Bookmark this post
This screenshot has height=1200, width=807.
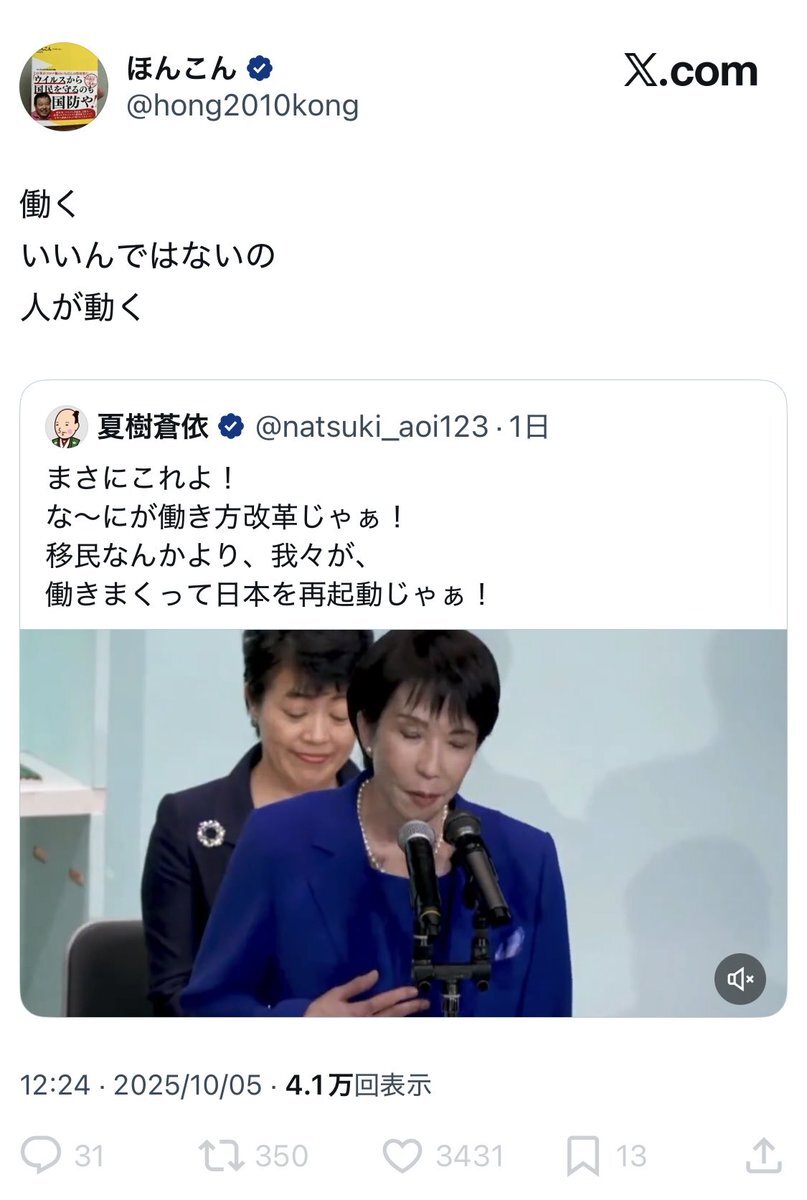click(582, 1157)
